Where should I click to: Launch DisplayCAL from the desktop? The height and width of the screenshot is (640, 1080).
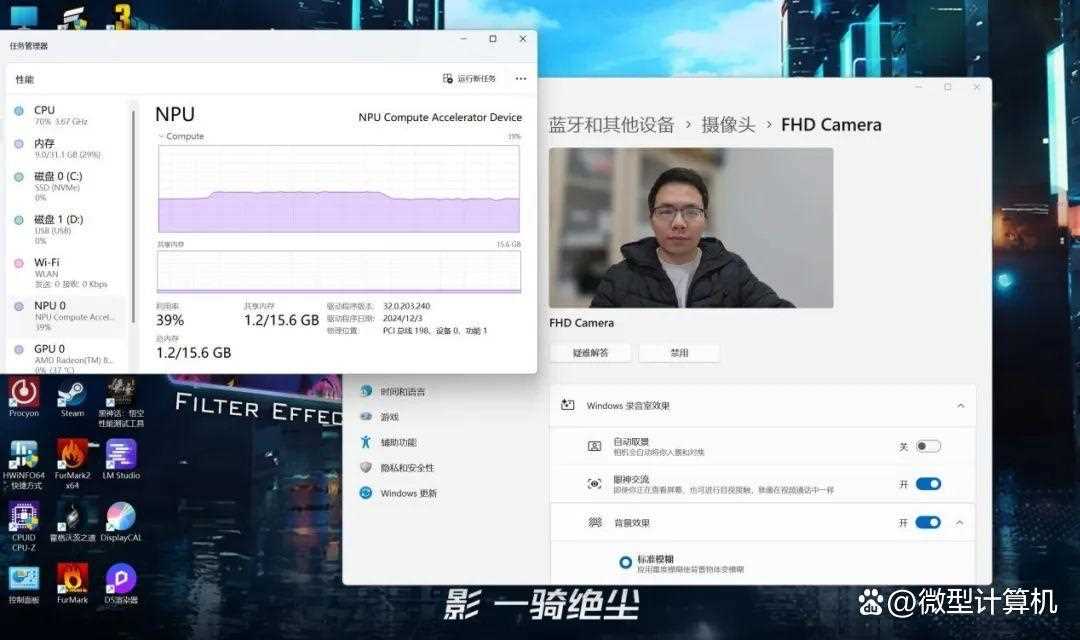pos(121,517)
